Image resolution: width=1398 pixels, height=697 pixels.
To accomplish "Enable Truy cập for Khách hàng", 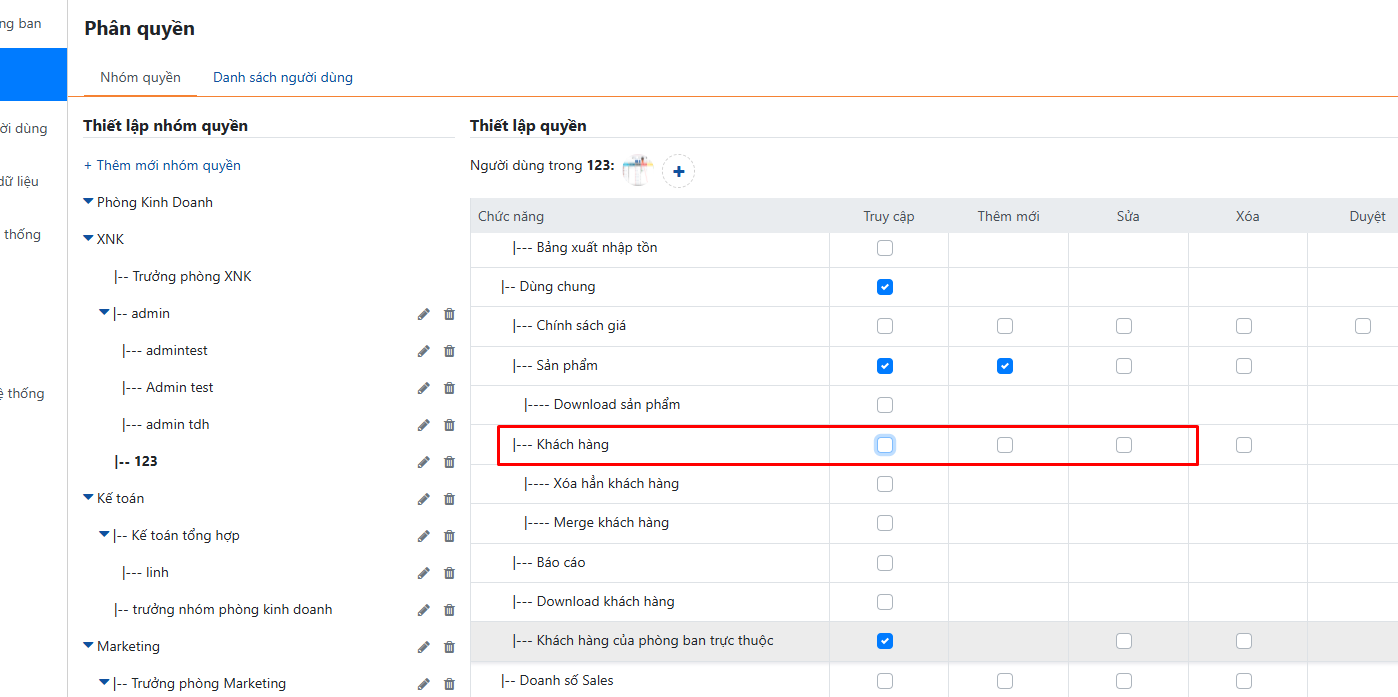I will [885, 445].
